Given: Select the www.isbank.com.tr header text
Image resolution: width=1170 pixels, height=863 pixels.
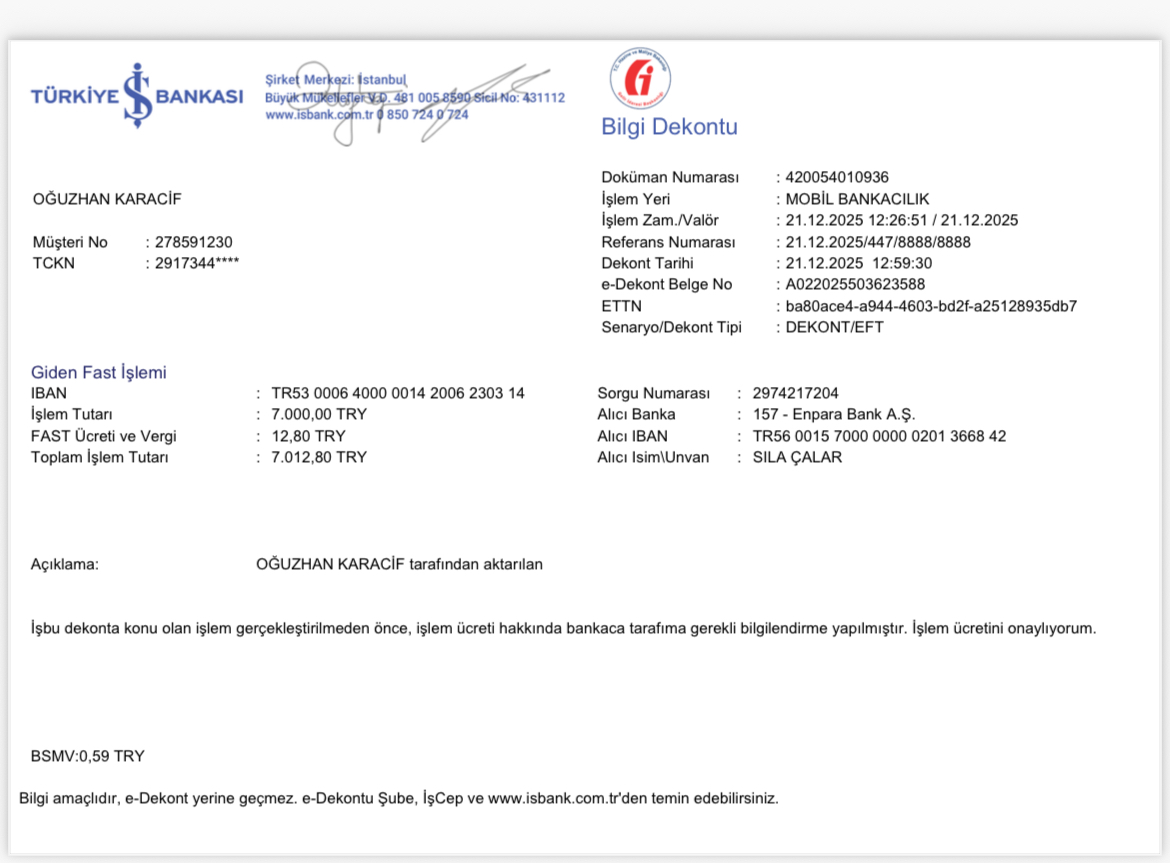Looking at the screenshot, I should [x=319, y=115].
